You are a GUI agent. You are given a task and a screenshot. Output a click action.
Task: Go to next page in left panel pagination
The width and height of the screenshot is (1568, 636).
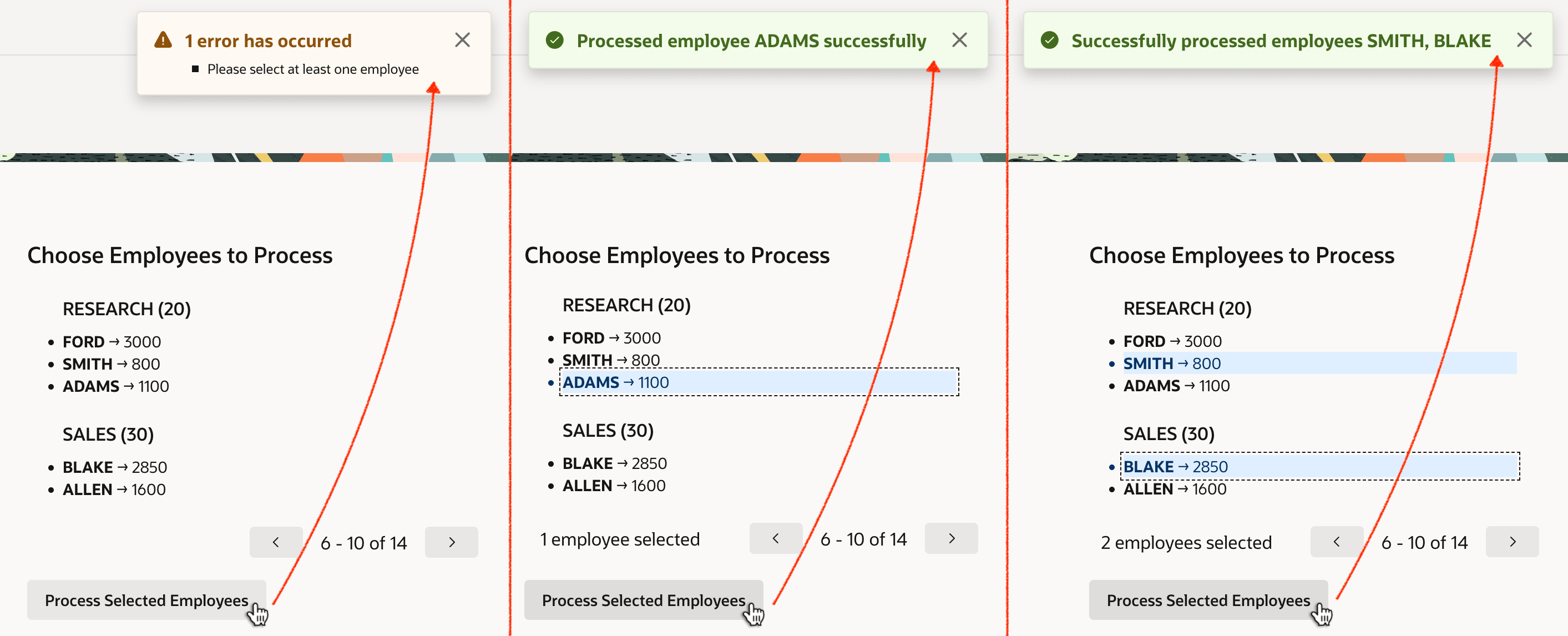coord(451,542)
